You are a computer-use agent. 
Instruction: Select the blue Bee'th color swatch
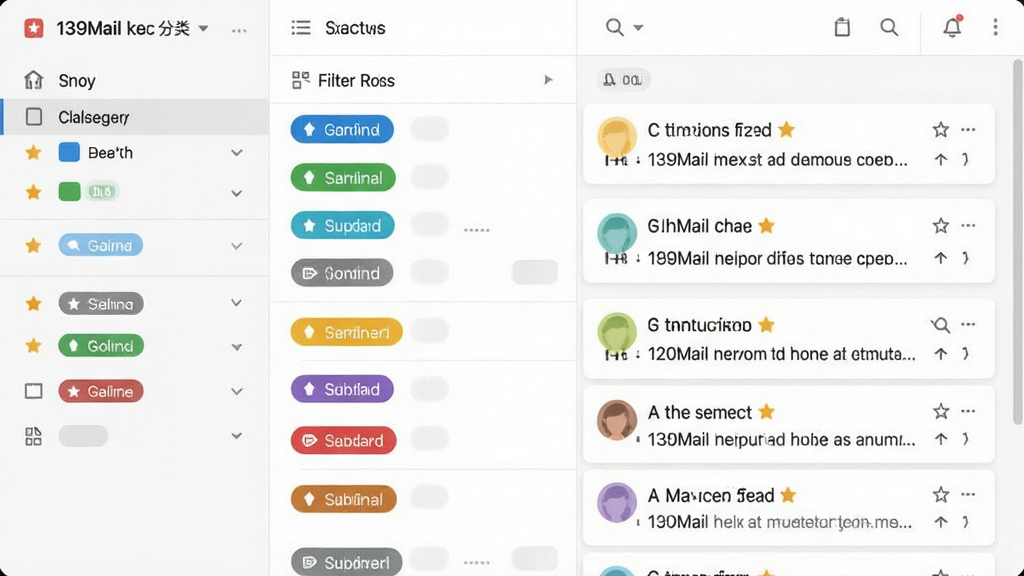69,152
